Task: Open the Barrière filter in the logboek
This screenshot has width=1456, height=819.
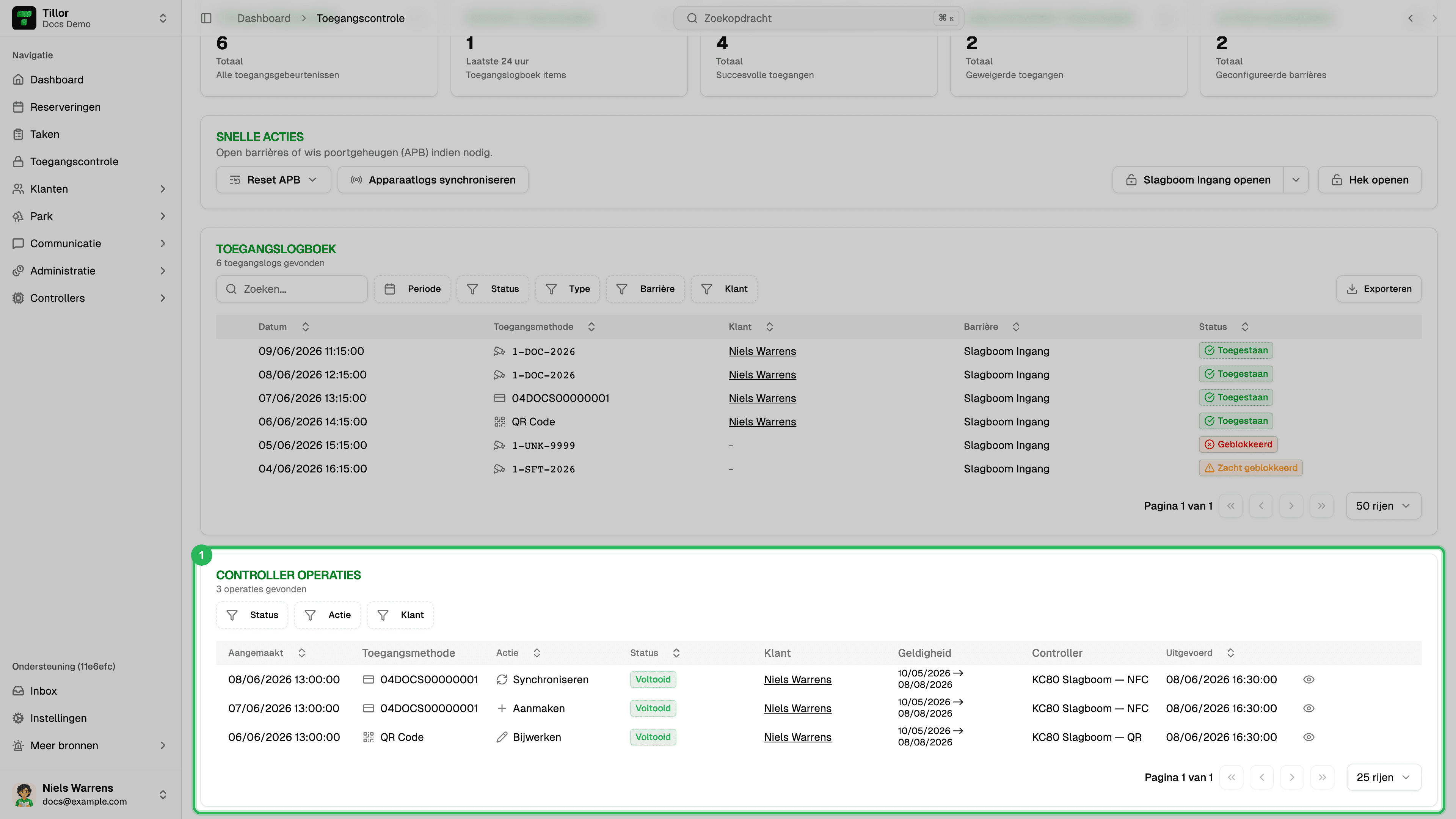Action: coord(645,289)
